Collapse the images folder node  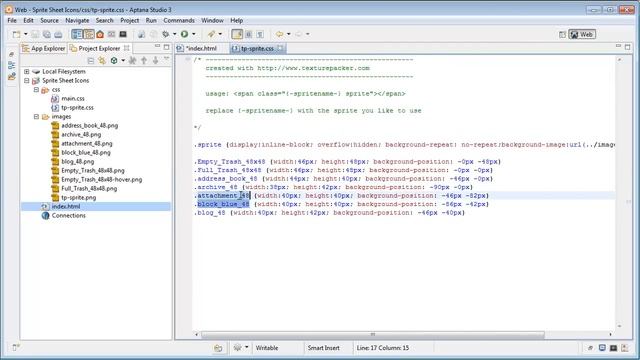36,116
